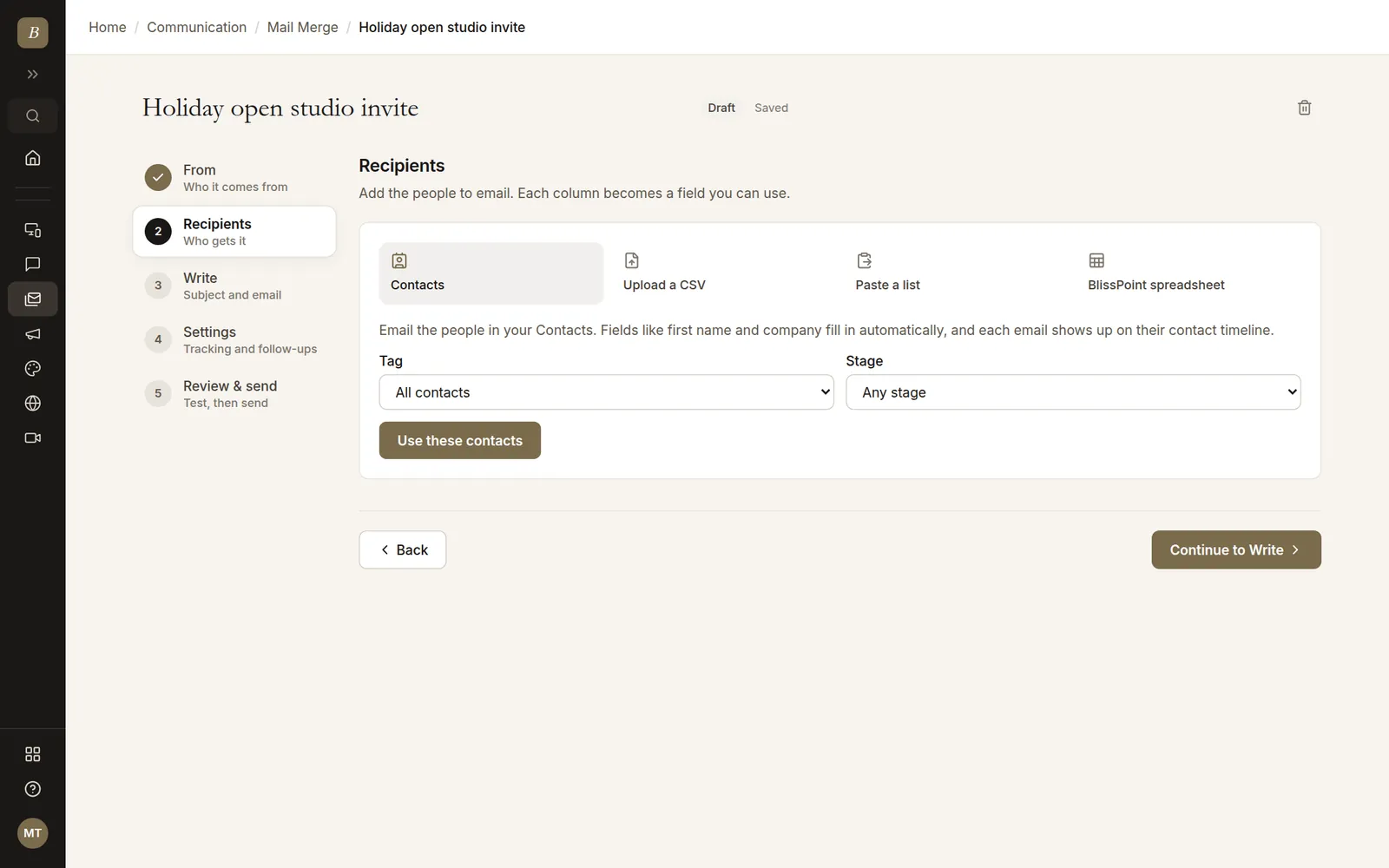Image resolution: width=1389 pixels, height=868 pixels.
Task: Open the chat bubble sidebar icon
Action: [x=32, y=264]
